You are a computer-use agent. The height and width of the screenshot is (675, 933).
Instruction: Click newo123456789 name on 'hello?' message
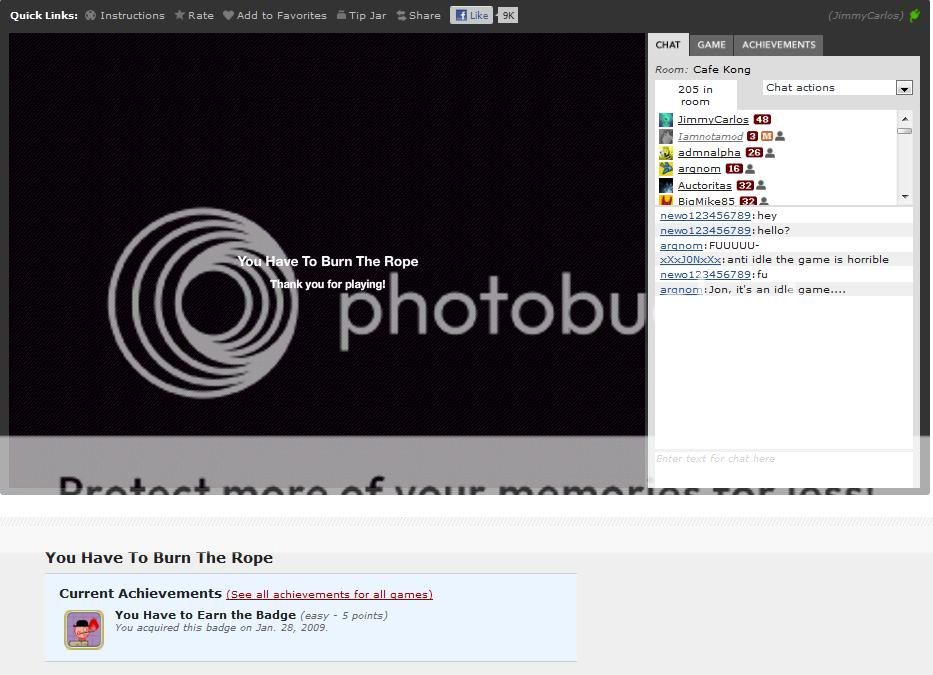pos(705,230)
